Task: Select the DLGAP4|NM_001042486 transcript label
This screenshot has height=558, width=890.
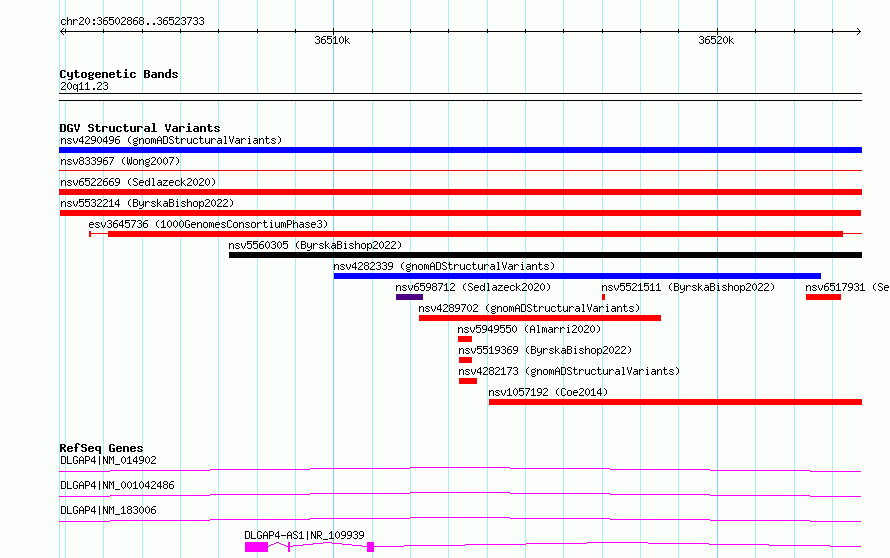Action: coord(117,485)
